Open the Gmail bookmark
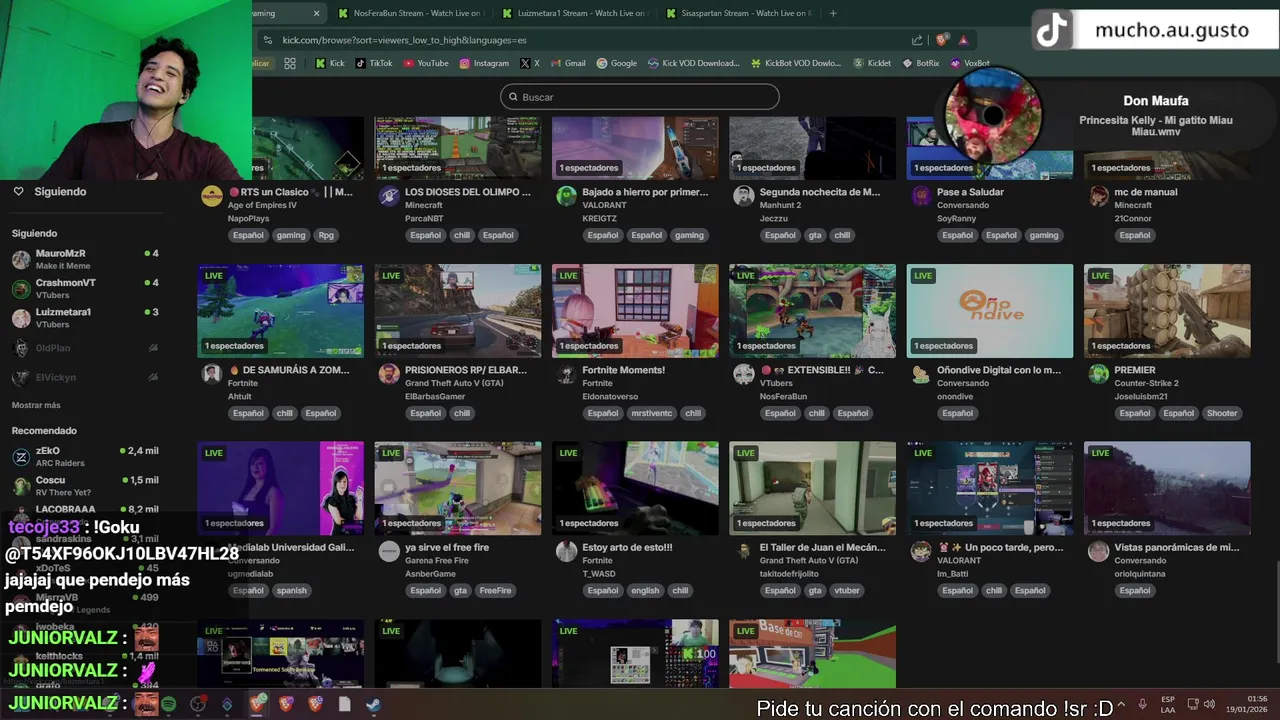Viewport: 1280px width, 720px height. click(x=568, y=63)
